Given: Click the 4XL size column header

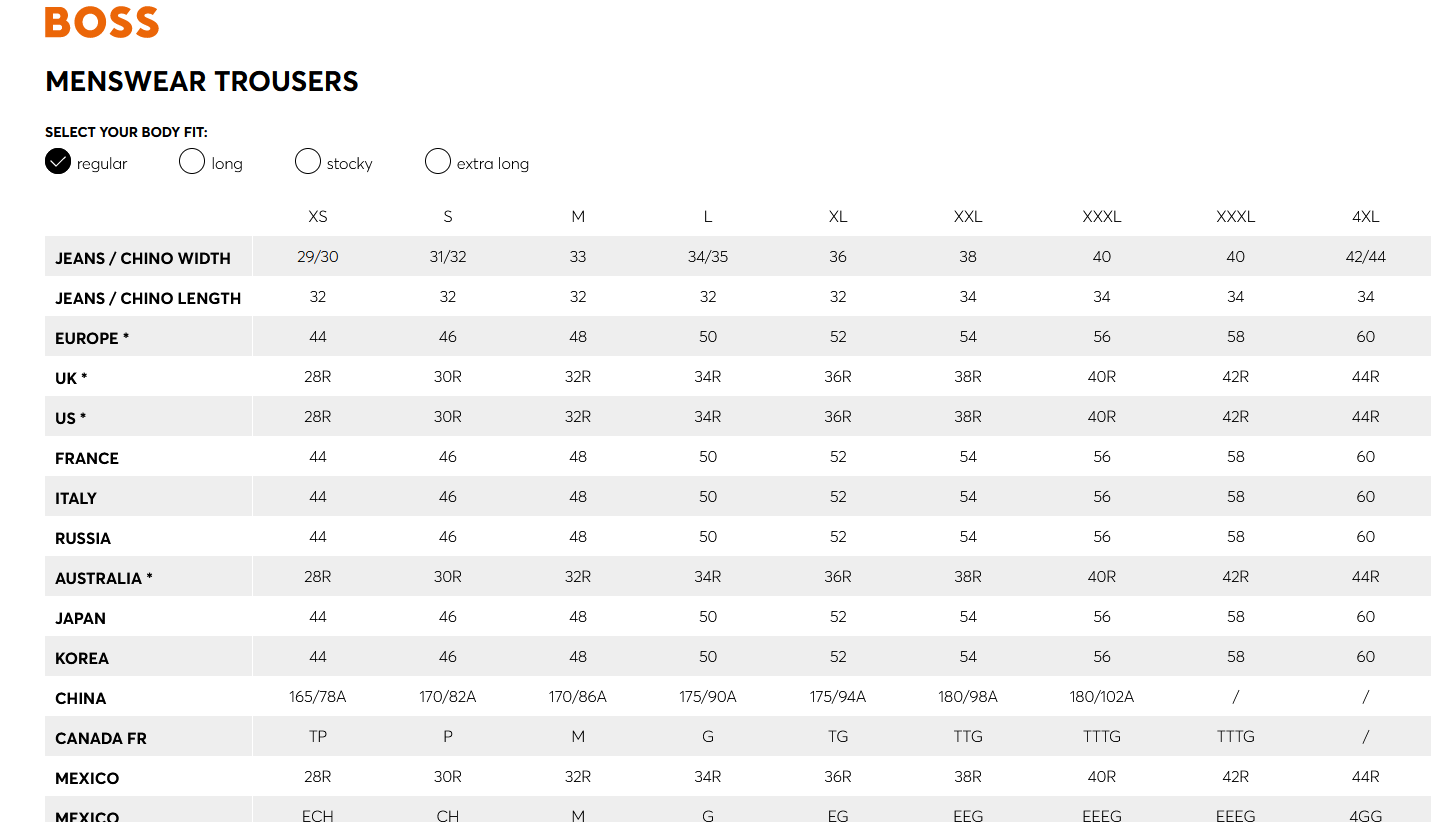Looking at the screenshot, I should [x=1365, y=217].
